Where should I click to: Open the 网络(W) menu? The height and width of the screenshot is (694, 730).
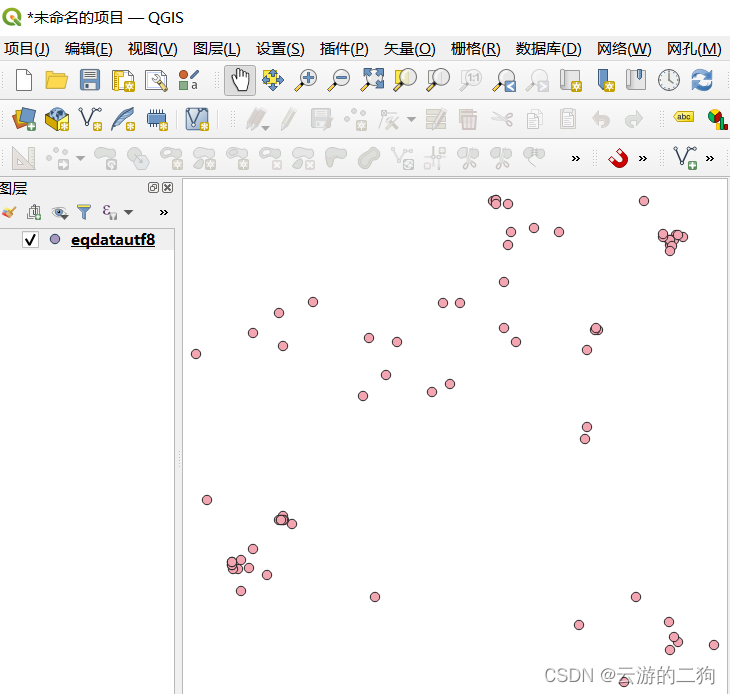624,49
